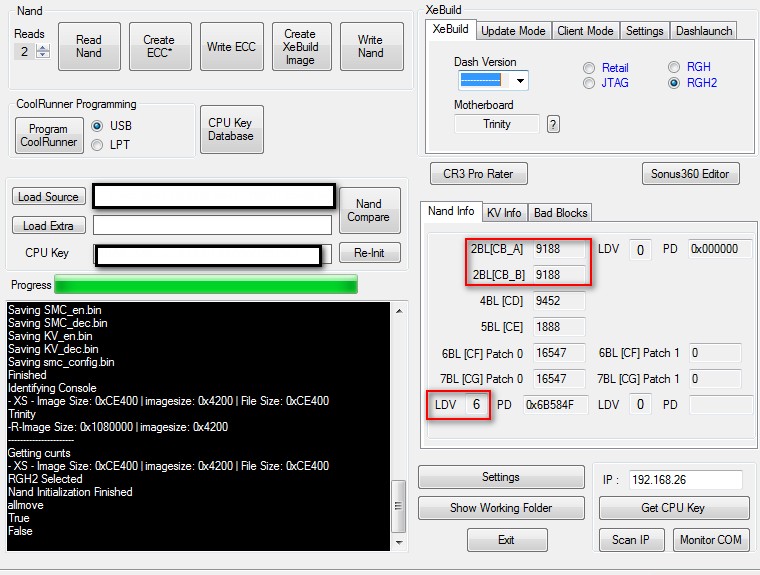
Task: Click Write ECC button
Action: 232,47
